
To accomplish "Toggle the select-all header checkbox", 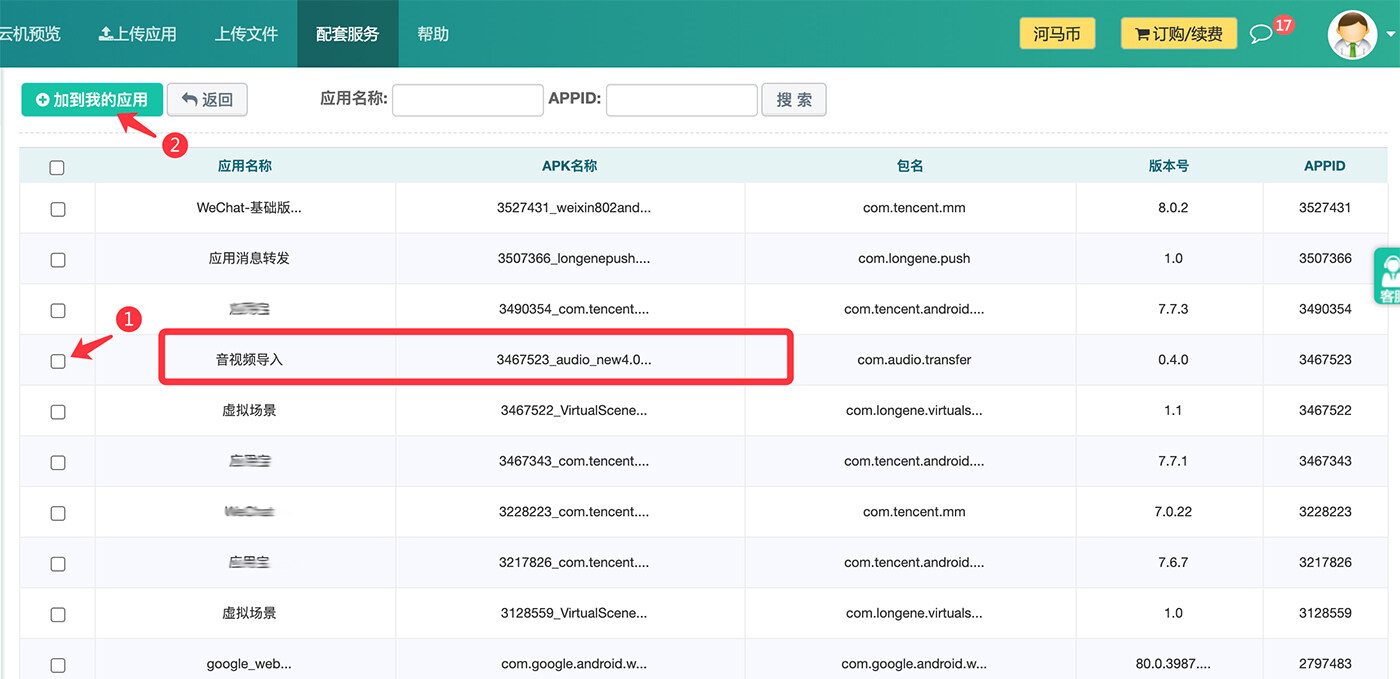I will click(x=57, y=167).
